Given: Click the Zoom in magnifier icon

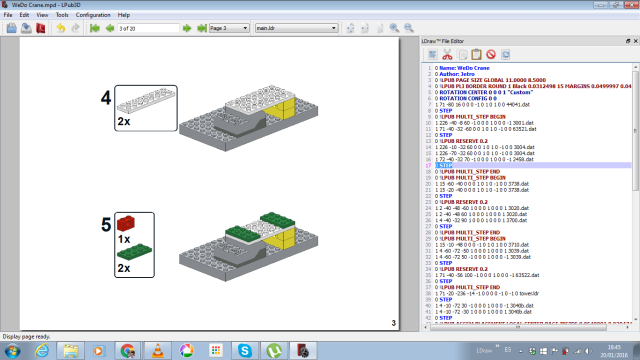Looking at the screenshot, I should (394, 28).
